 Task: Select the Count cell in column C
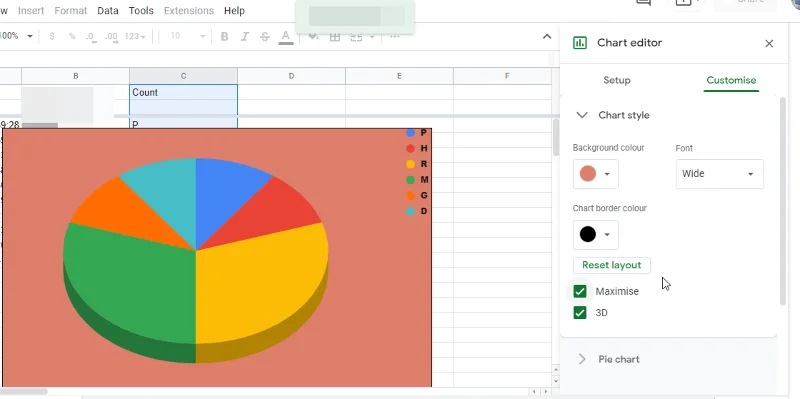click(x=183, y=92)
